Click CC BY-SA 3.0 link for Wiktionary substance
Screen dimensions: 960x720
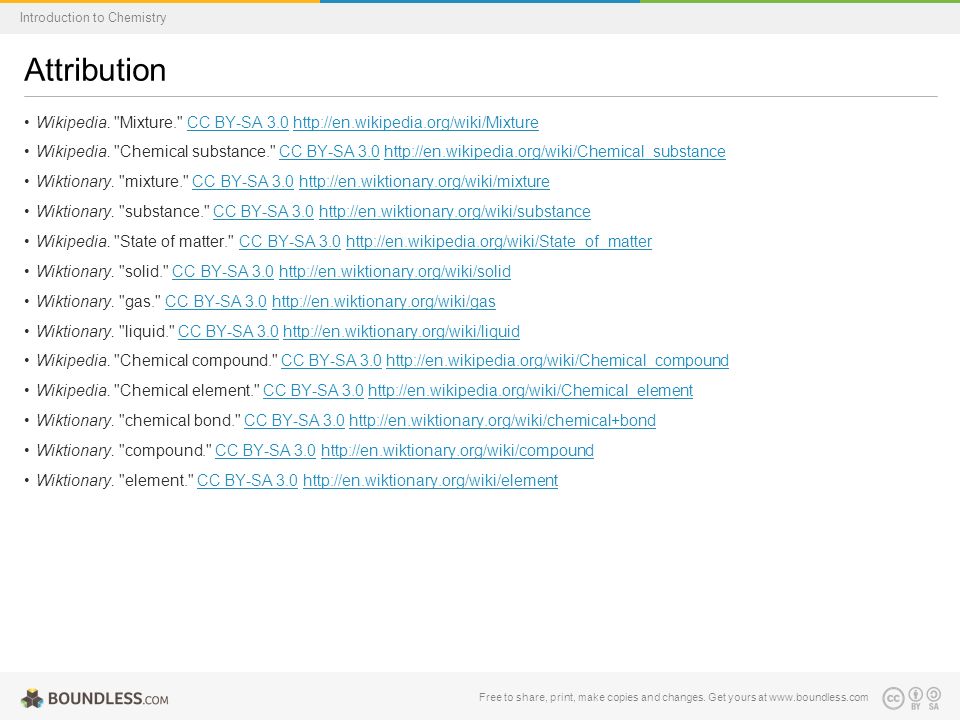(263, 211)
